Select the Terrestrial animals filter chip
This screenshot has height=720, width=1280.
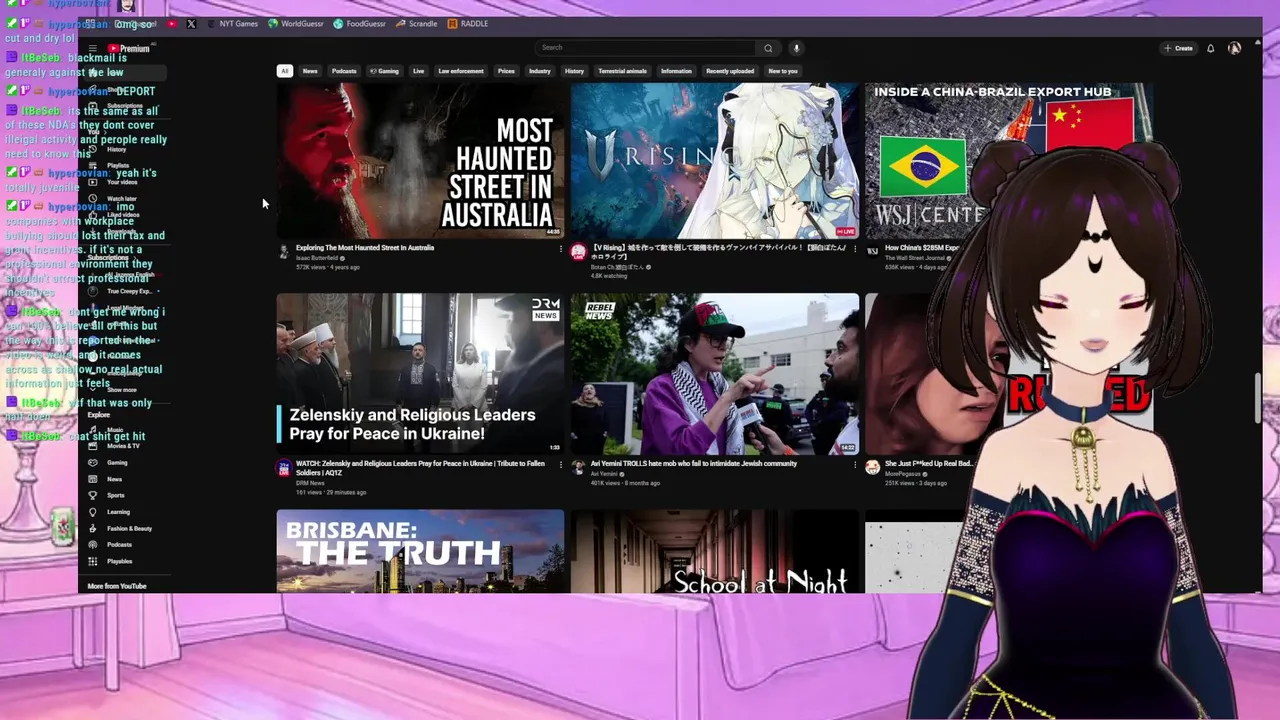623,71
